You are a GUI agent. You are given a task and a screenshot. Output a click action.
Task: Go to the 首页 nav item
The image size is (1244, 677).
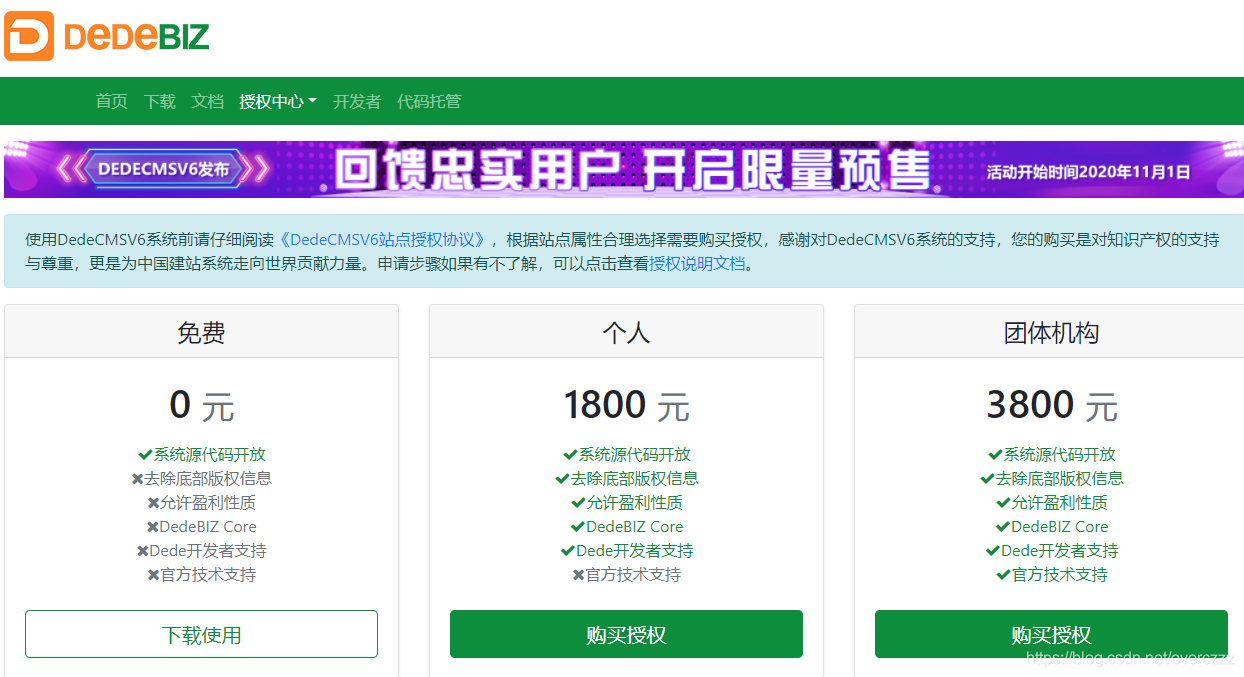pyautogui.click(x=112, y=101)
